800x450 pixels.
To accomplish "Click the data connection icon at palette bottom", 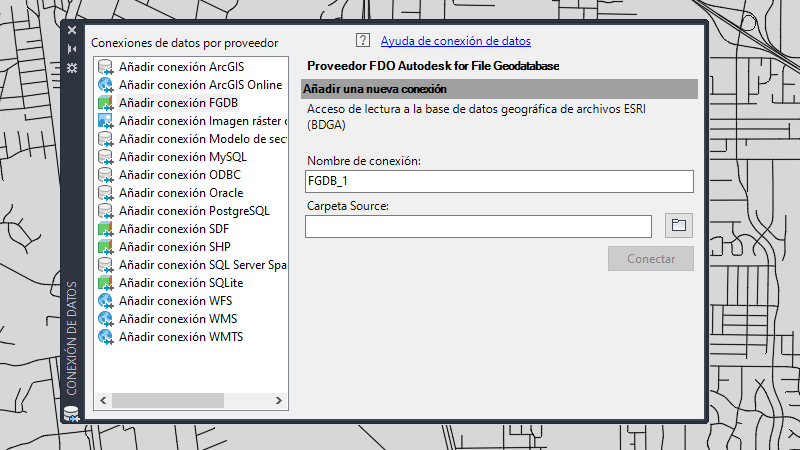I will [71, 413].
